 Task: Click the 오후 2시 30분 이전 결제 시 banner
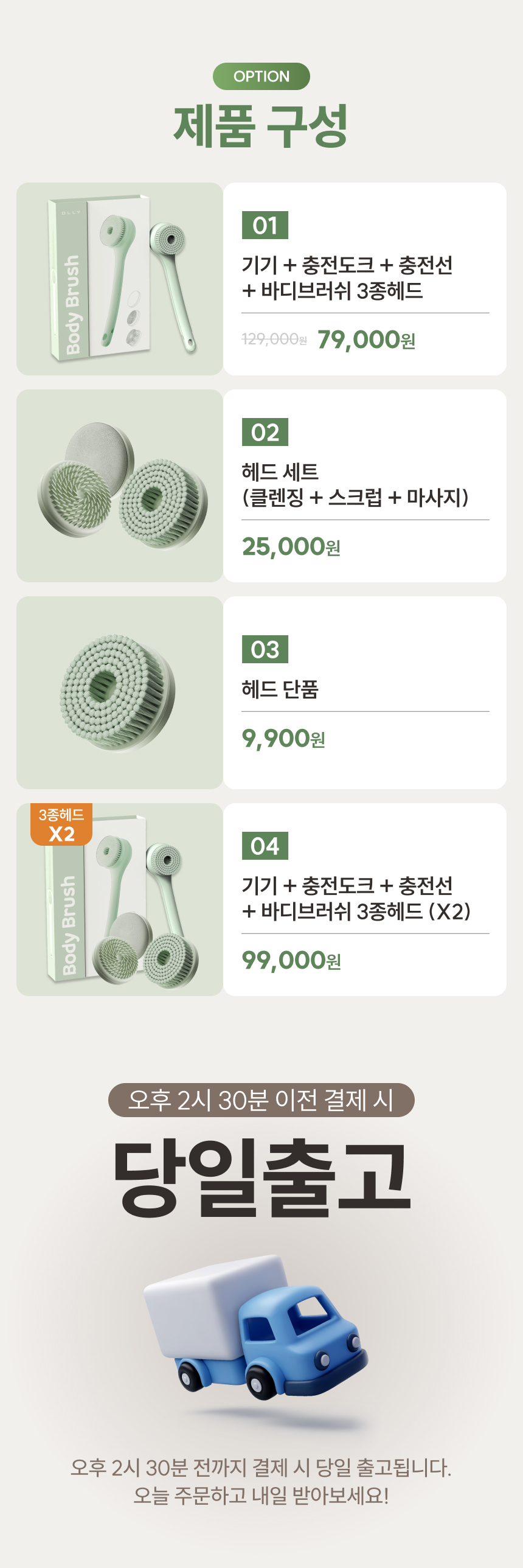pos(261,1100)
